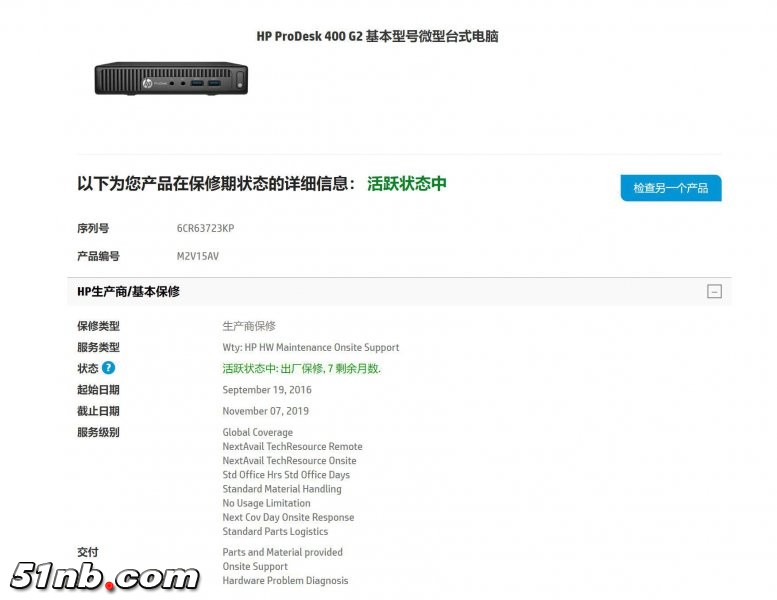The image size is (777, 600).
Task: Click the green 活跃状态中 status heading
Action: coord(407,183)
